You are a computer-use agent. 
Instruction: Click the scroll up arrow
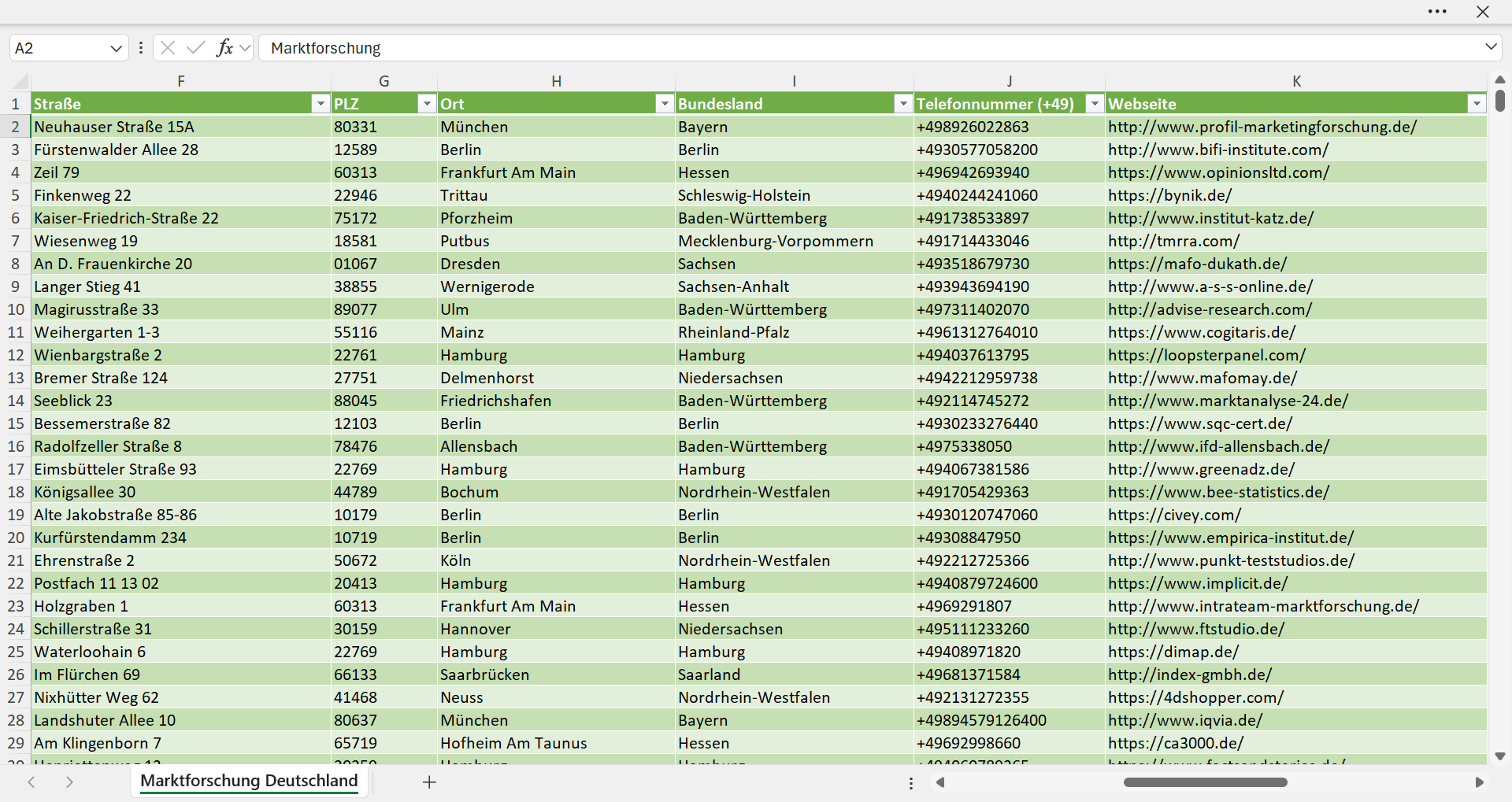pos(1500,79)
